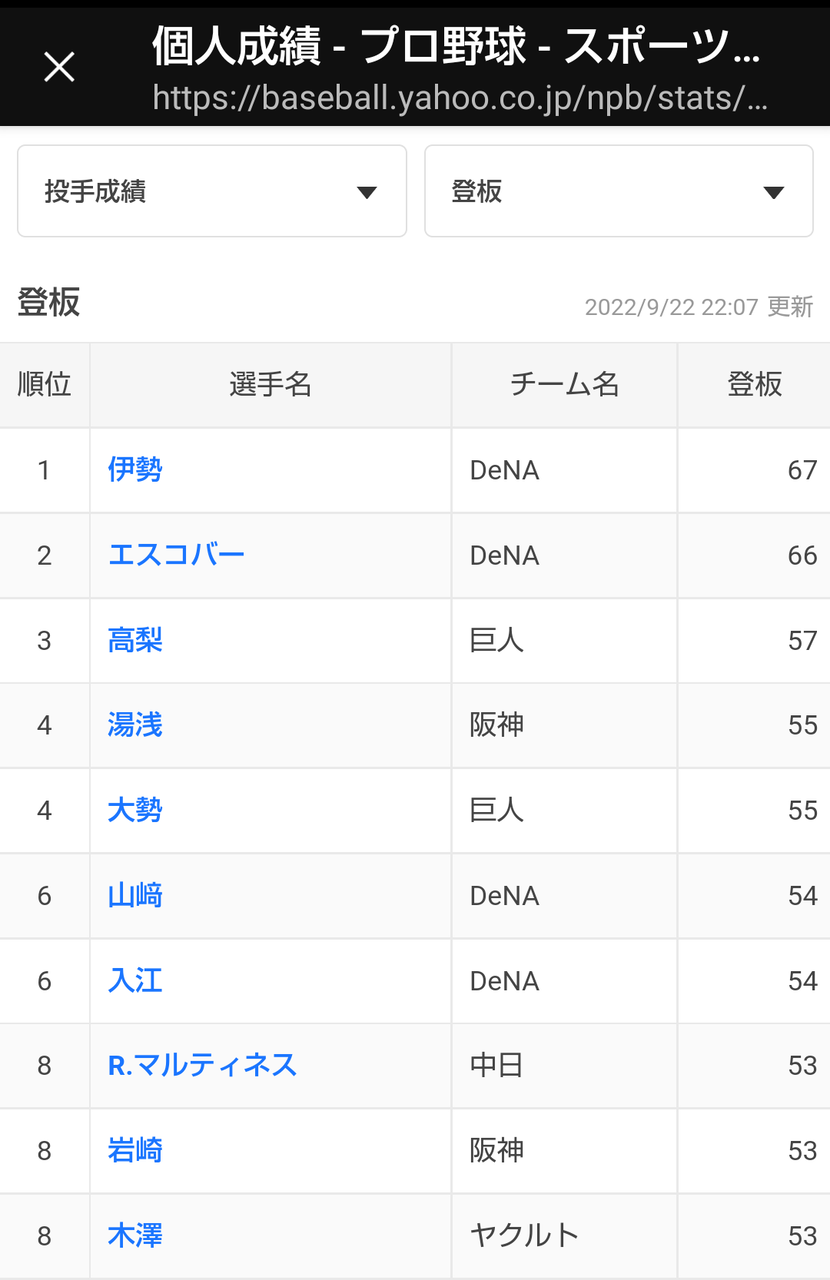The height and width of the screenshot is (1280, 830).
Task: Close the in-app browser with the X icon
Action: [60, 67]
